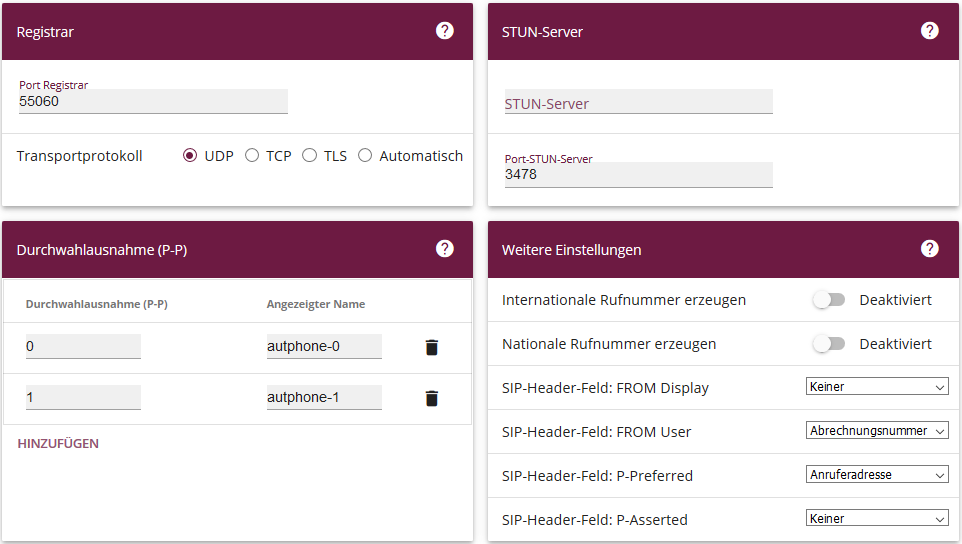Open help for the STUN-Server panel

pos(930,31)
